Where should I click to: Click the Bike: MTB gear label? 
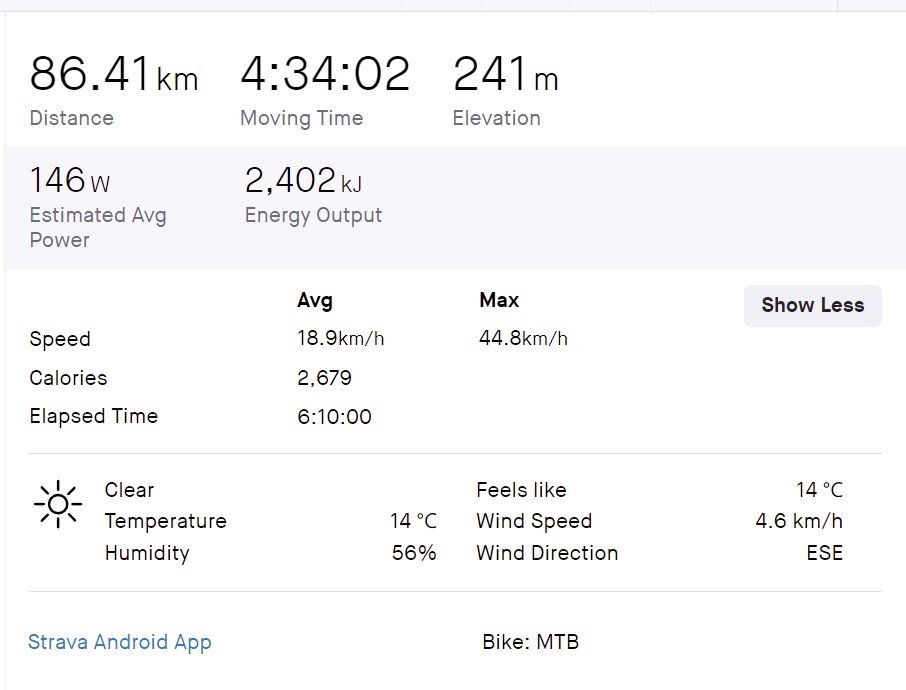pyautogui.click(x=530, y=642)
